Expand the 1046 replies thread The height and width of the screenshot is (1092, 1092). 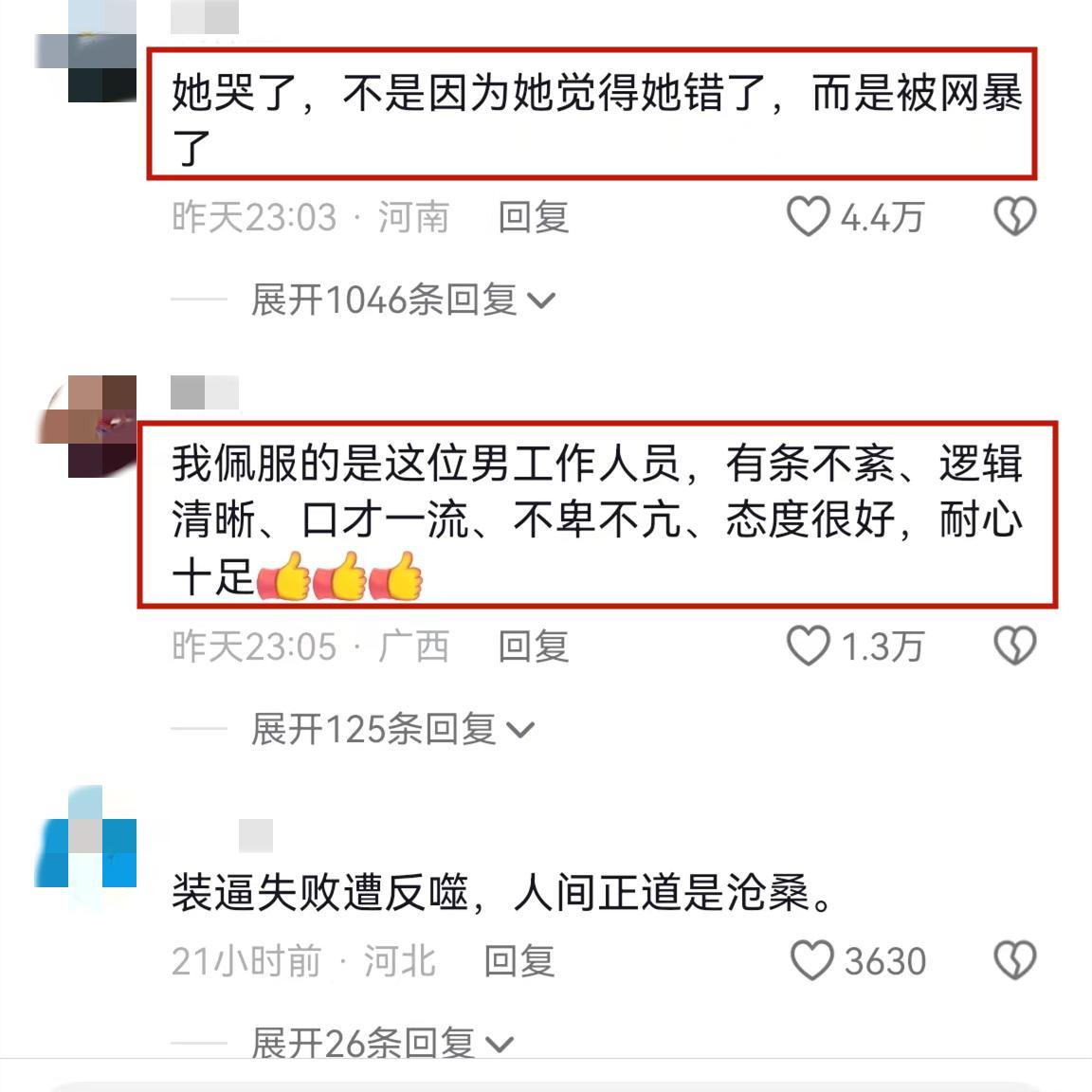point(403,300)
